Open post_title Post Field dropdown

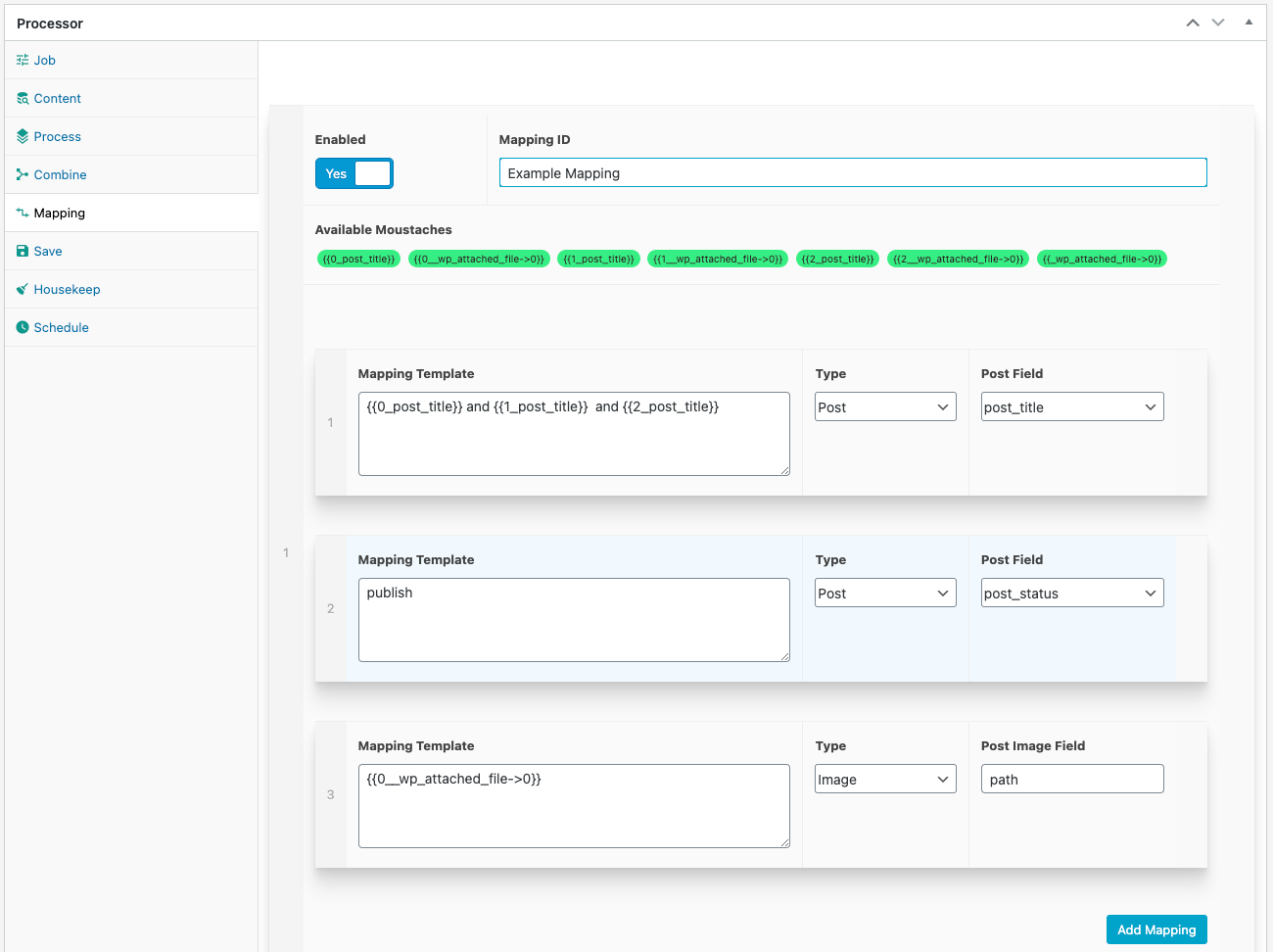coord(1072,406)
